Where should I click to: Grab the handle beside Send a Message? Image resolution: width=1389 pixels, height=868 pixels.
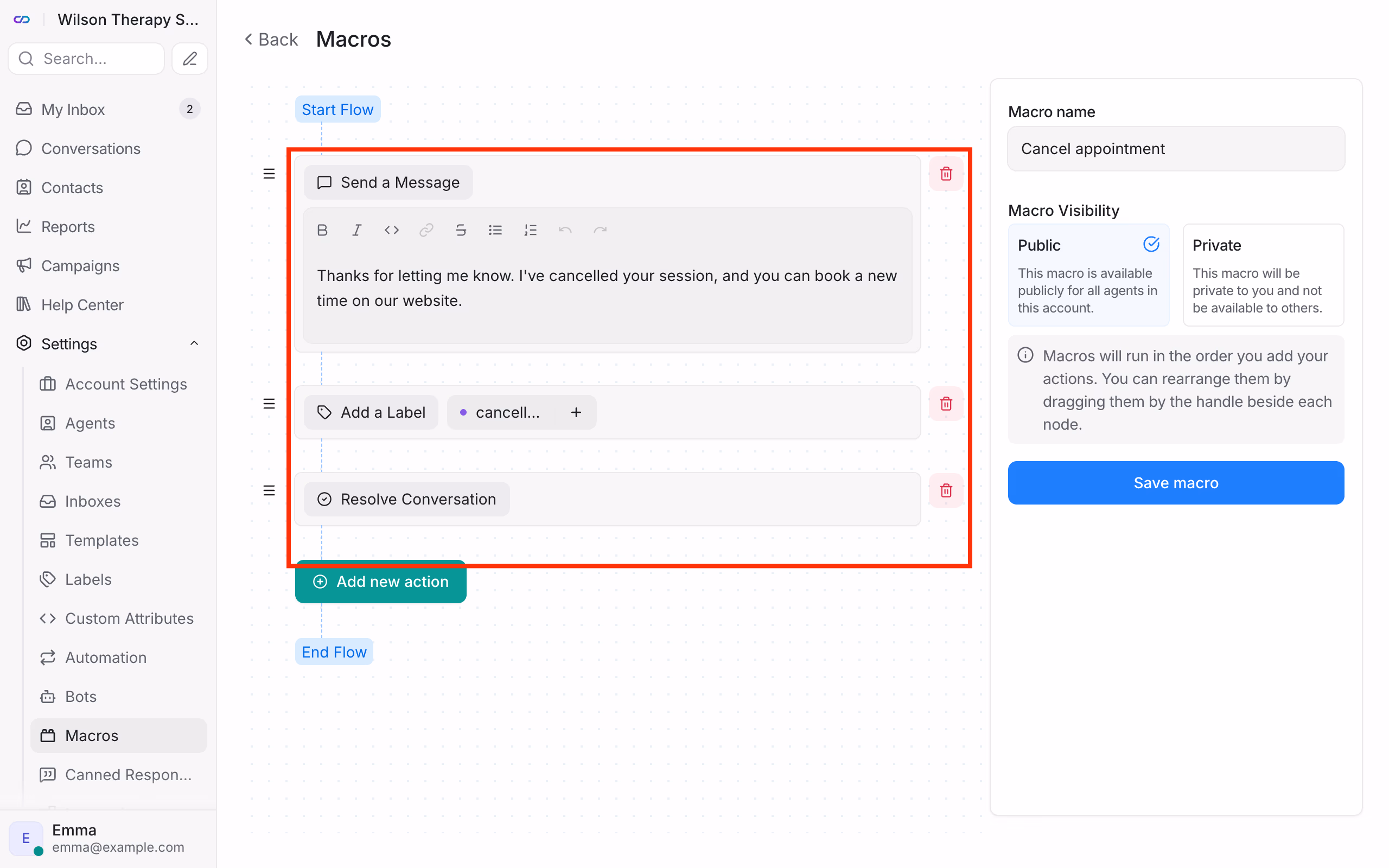(269, 174)
